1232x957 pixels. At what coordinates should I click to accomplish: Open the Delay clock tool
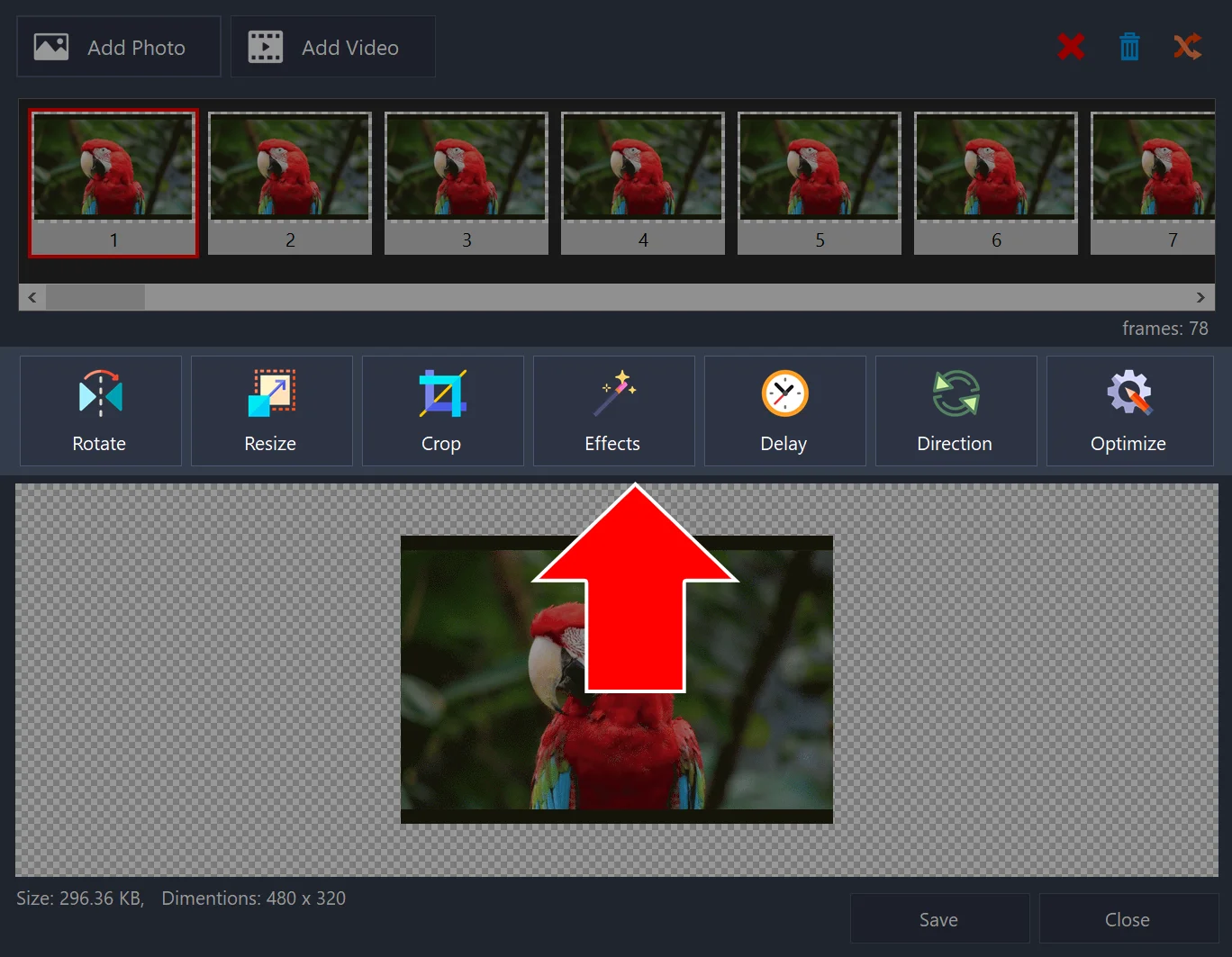pyautogui.click(x=784, y=411)
